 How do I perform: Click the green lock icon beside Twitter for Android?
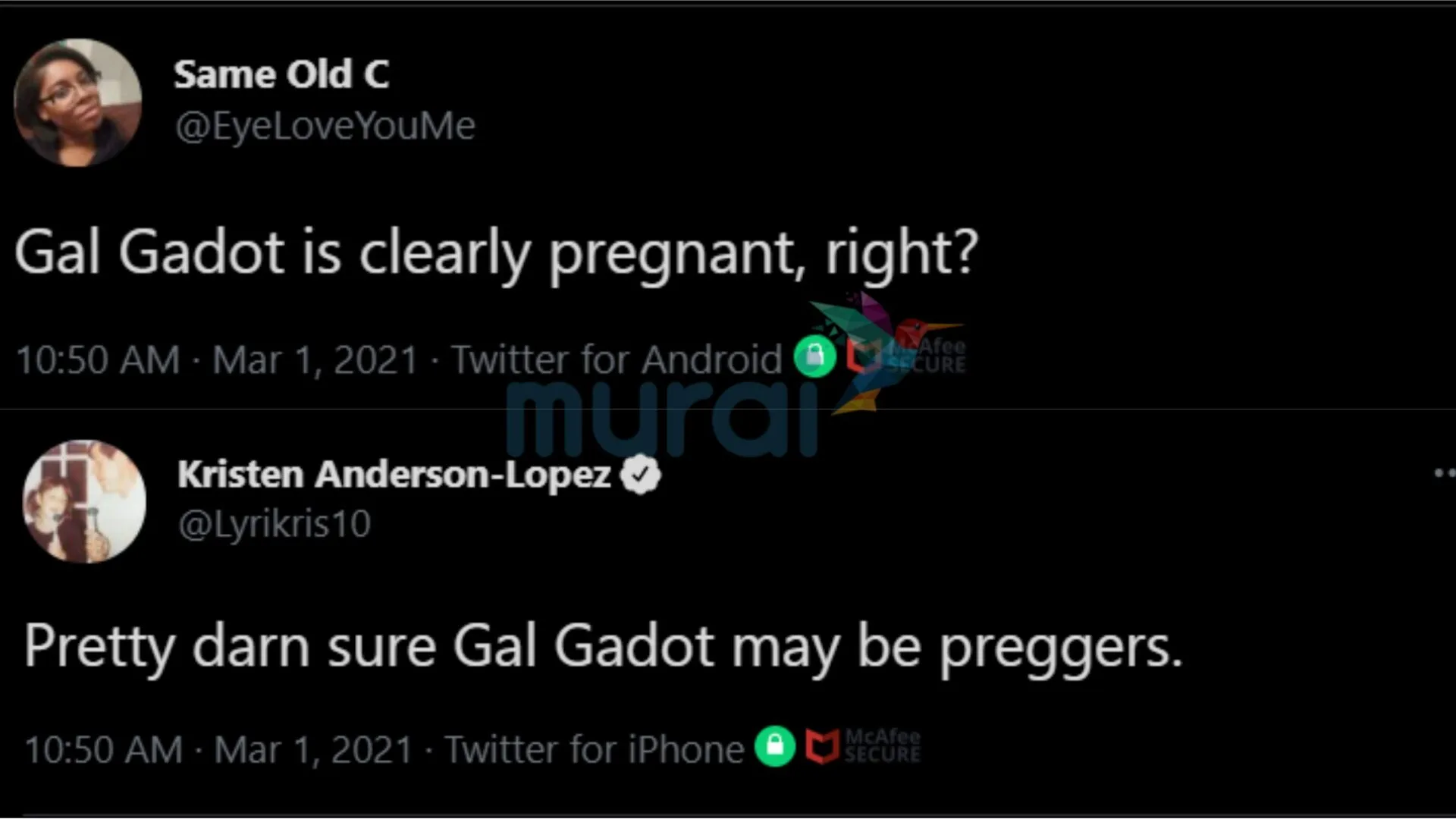click(x=814, y=356)
